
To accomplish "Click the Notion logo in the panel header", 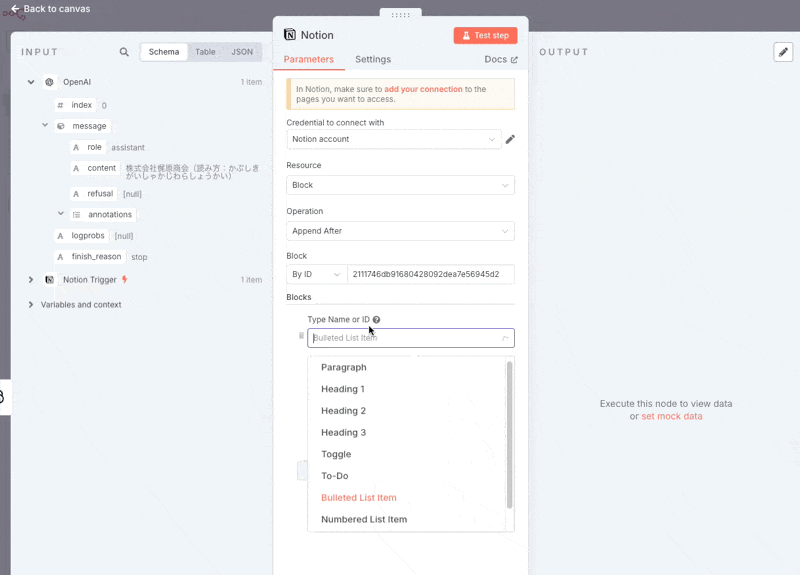I will click(290, 34).
